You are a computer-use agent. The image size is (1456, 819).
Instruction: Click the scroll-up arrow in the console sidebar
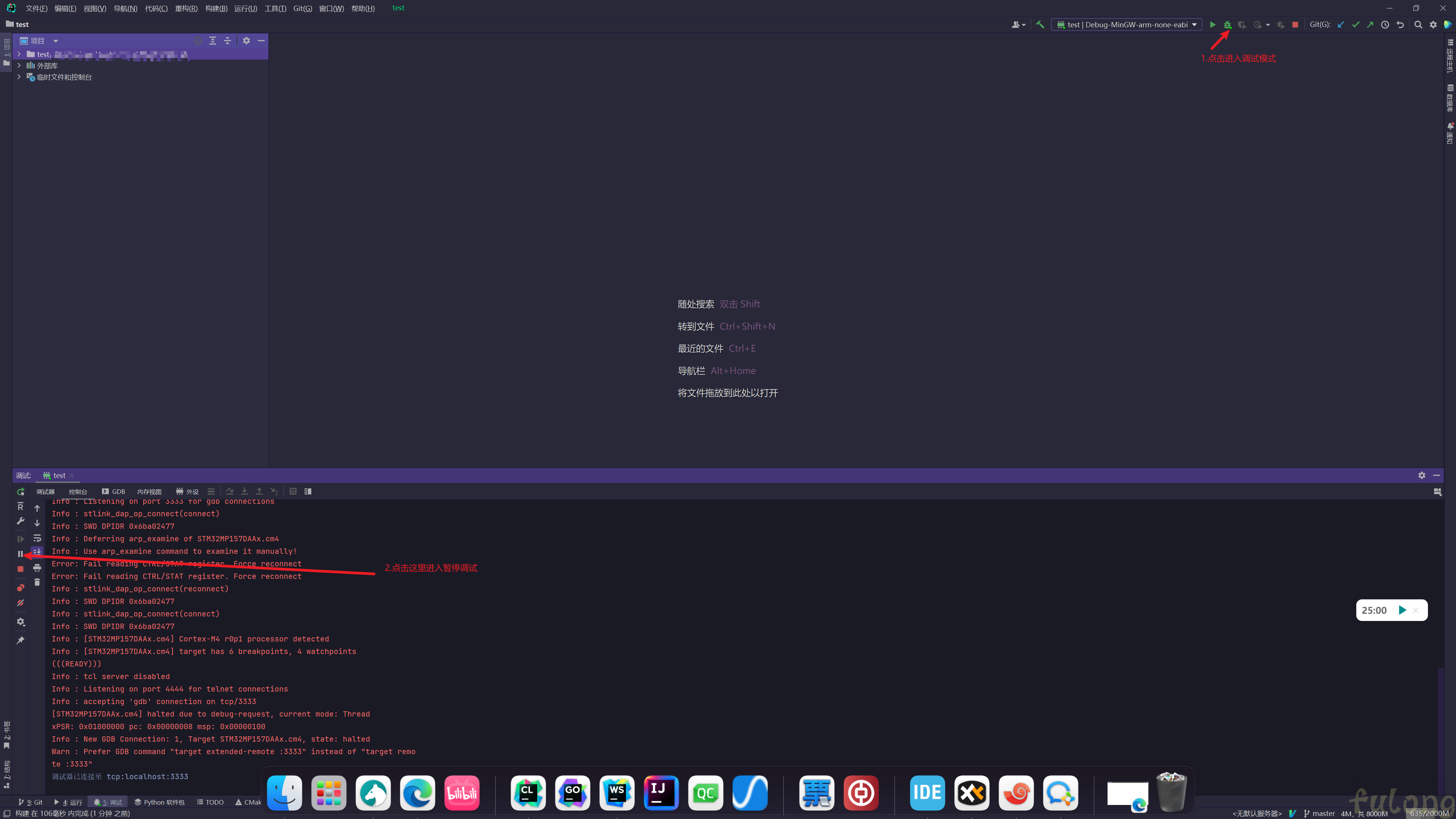37,508
